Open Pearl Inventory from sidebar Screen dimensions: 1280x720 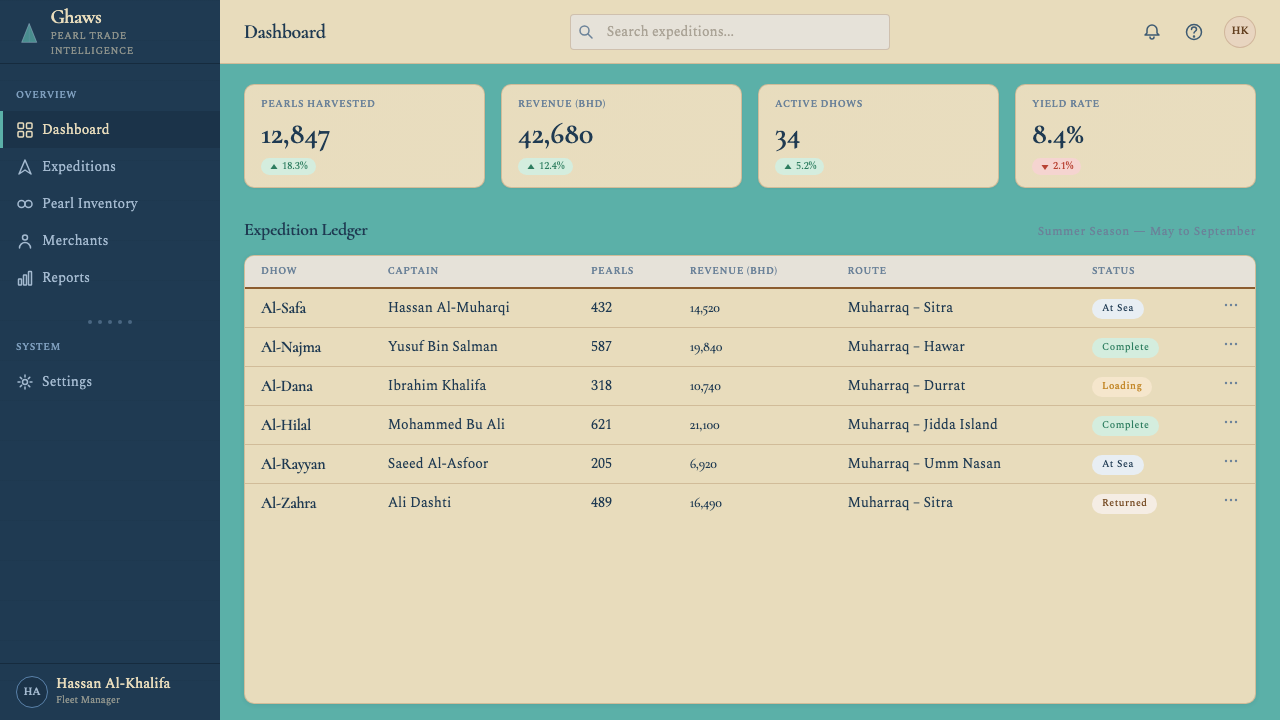110,204
